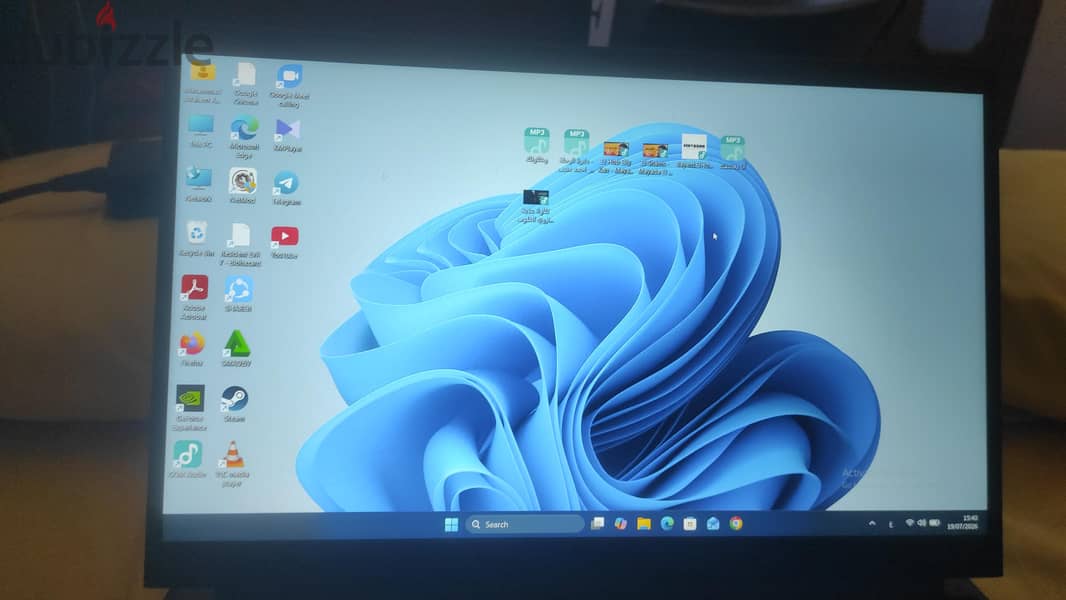
Task: Expand the hidden system tray icons chevron
Action: pos(872,523)
